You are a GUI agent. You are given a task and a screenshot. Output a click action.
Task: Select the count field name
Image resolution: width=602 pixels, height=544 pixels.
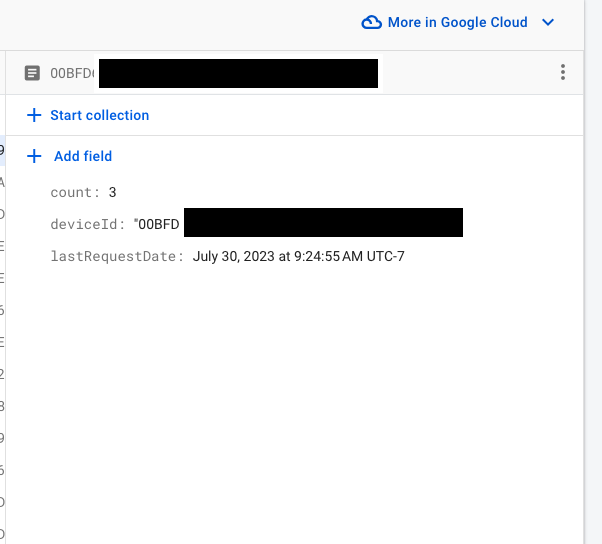pyautogui.click(x=75, y=192)
